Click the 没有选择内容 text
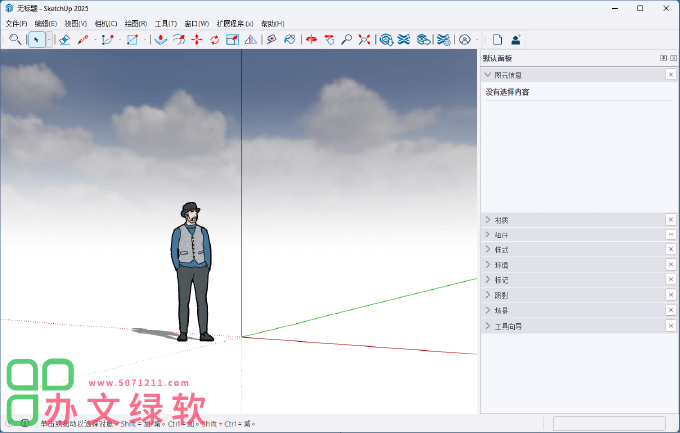Screen dimensions: 680x433 [x=507, y=92]
